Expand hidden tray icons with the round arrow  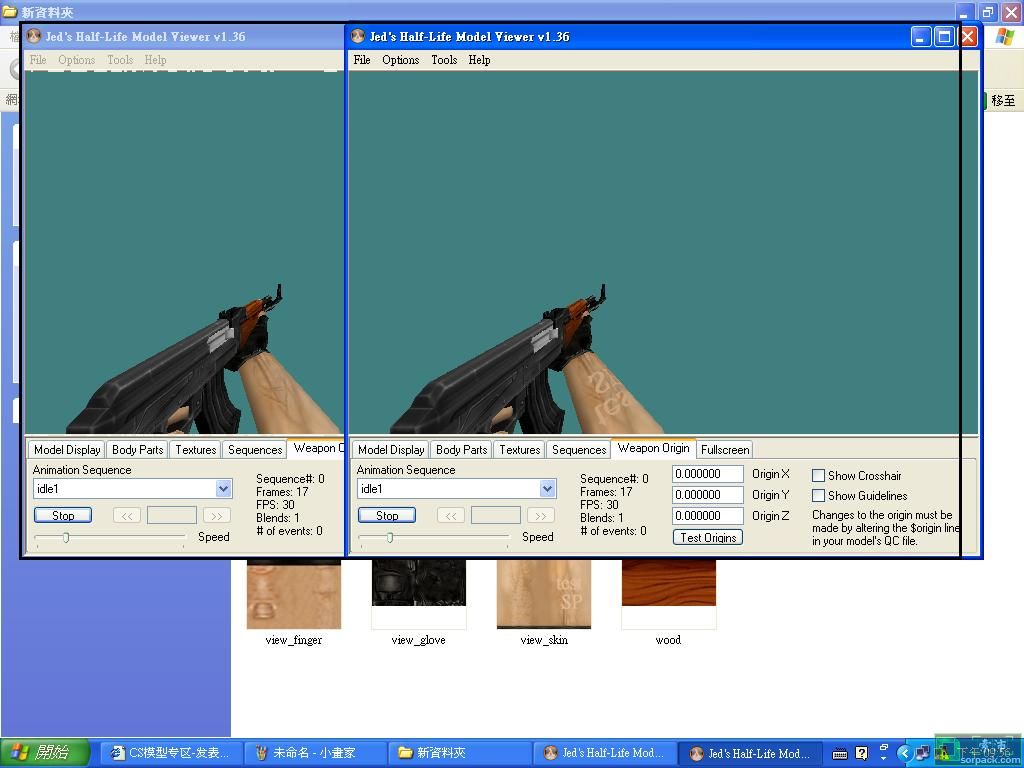click(904, 754)
